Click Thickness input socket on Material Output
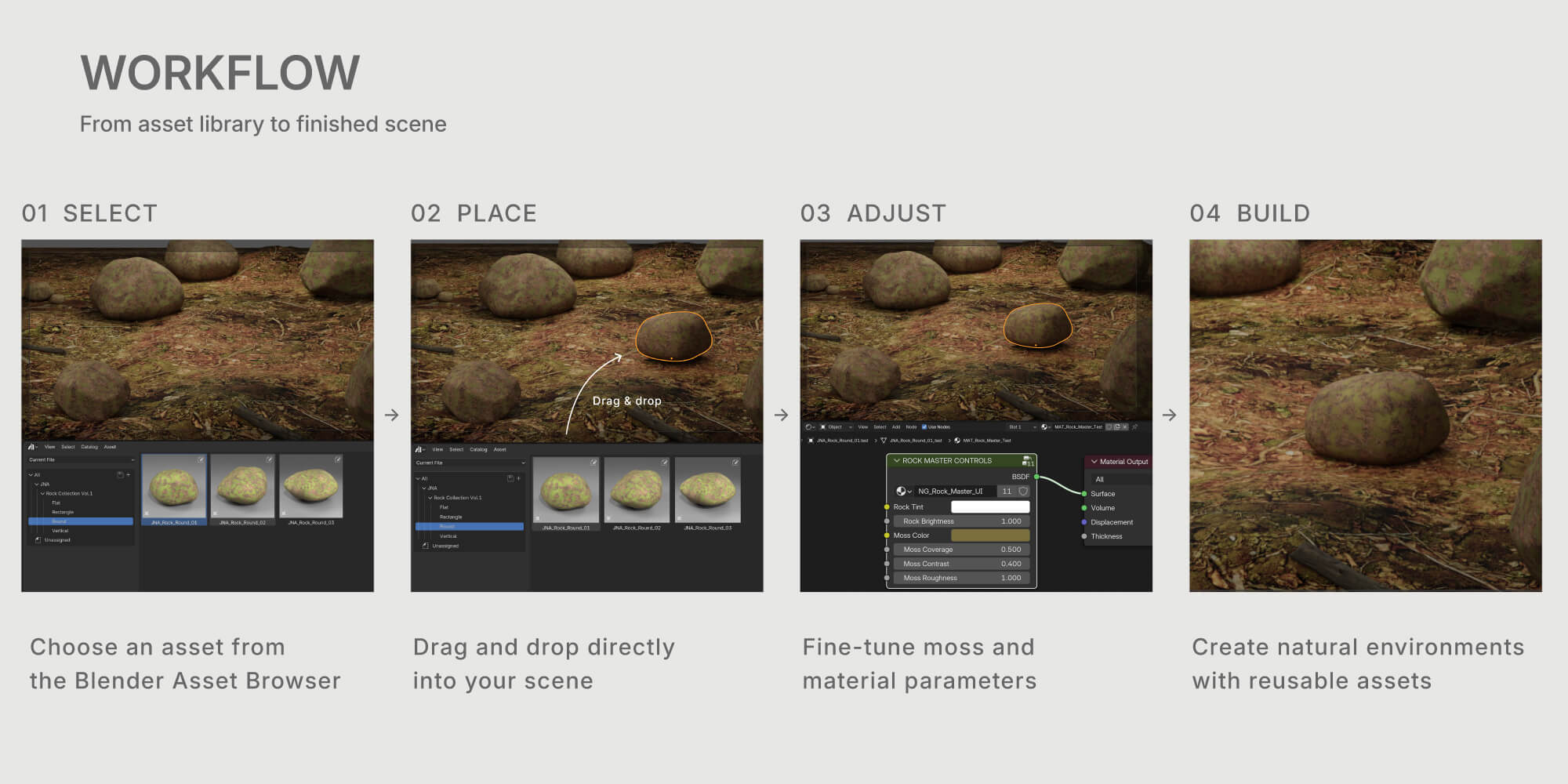Image resolution: width=1568 pixels, height=784 pixels. point(1084,536)
